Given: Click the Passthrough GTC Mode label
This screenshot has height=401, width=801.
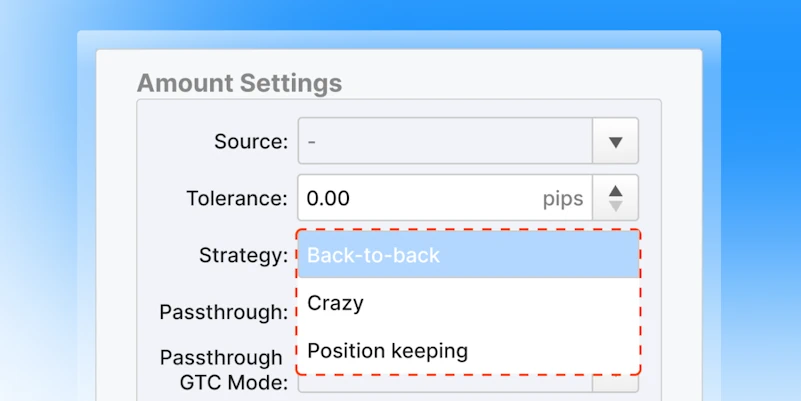Looking at the screenshot, I should tap(224, 369).
